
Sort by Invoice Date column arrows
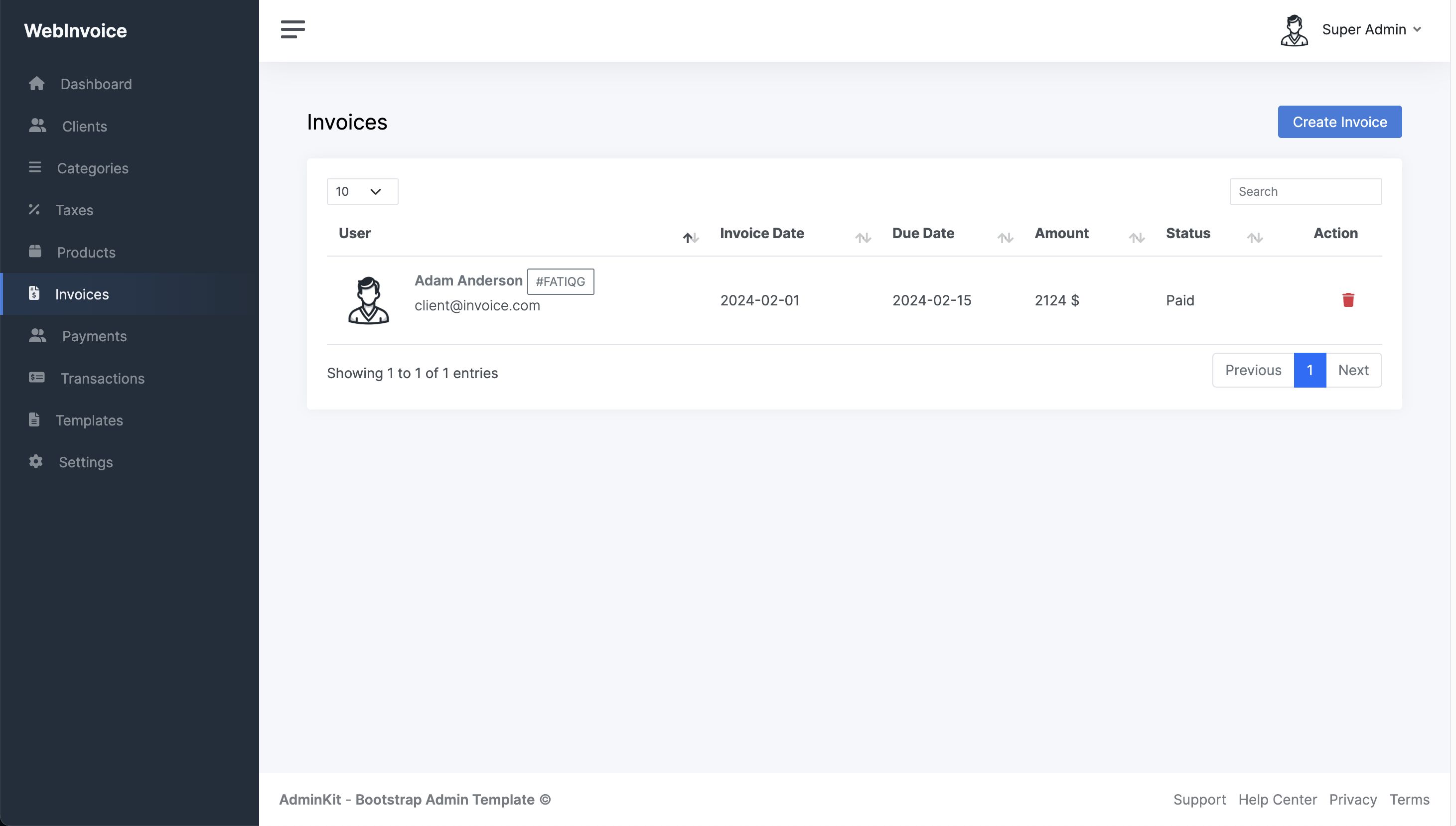click(863, 237)
